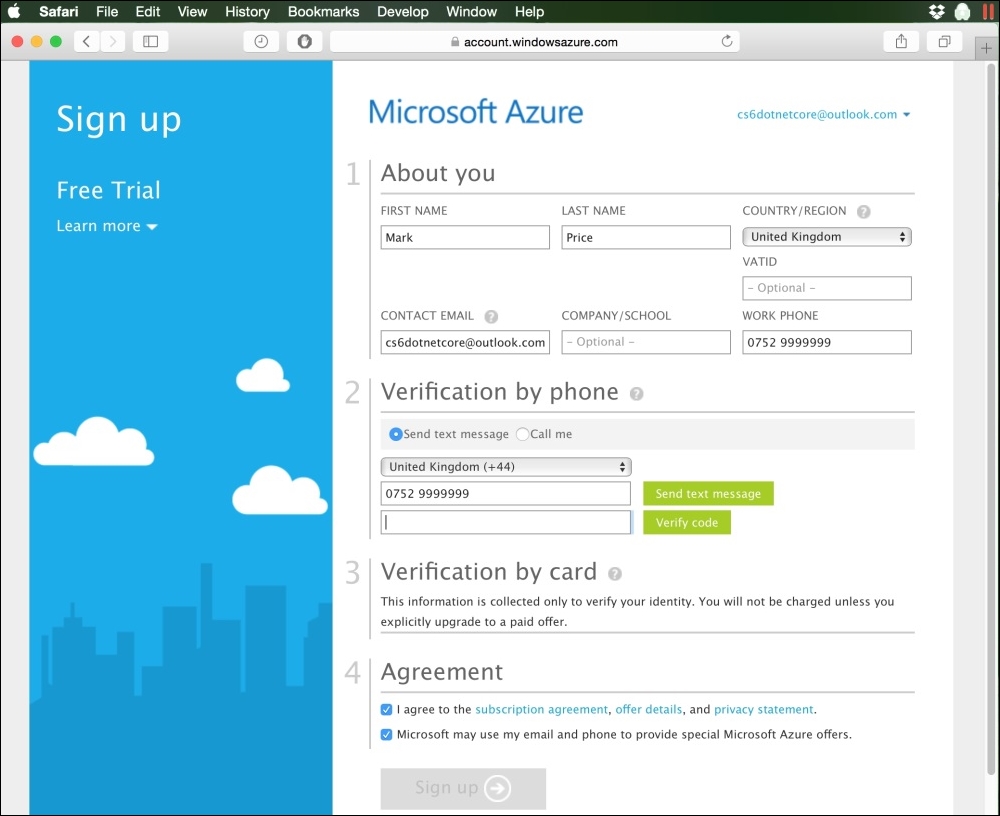Screen dimensions: 1000x816
Task: Open the subscription agreement link
Action: pos(541,709)
